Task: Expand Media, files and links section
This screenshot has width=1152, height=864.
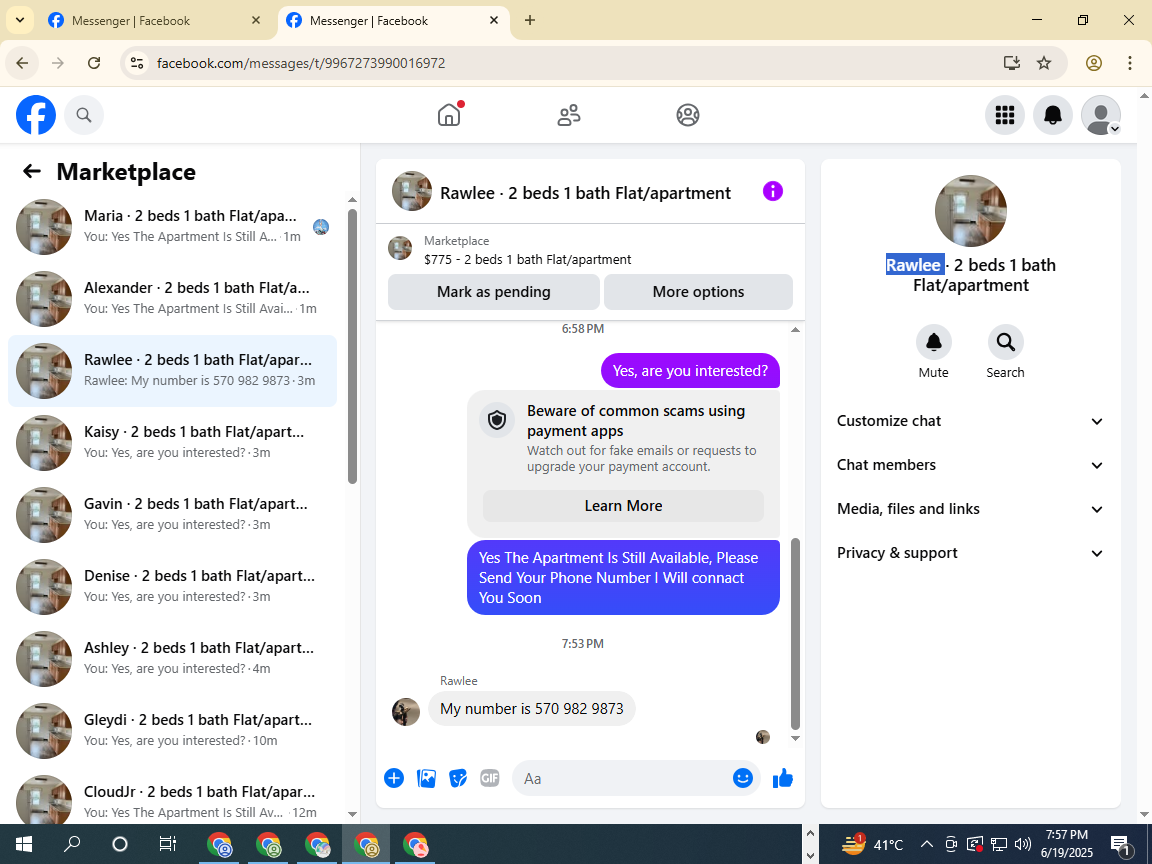Action: point(971,509)
